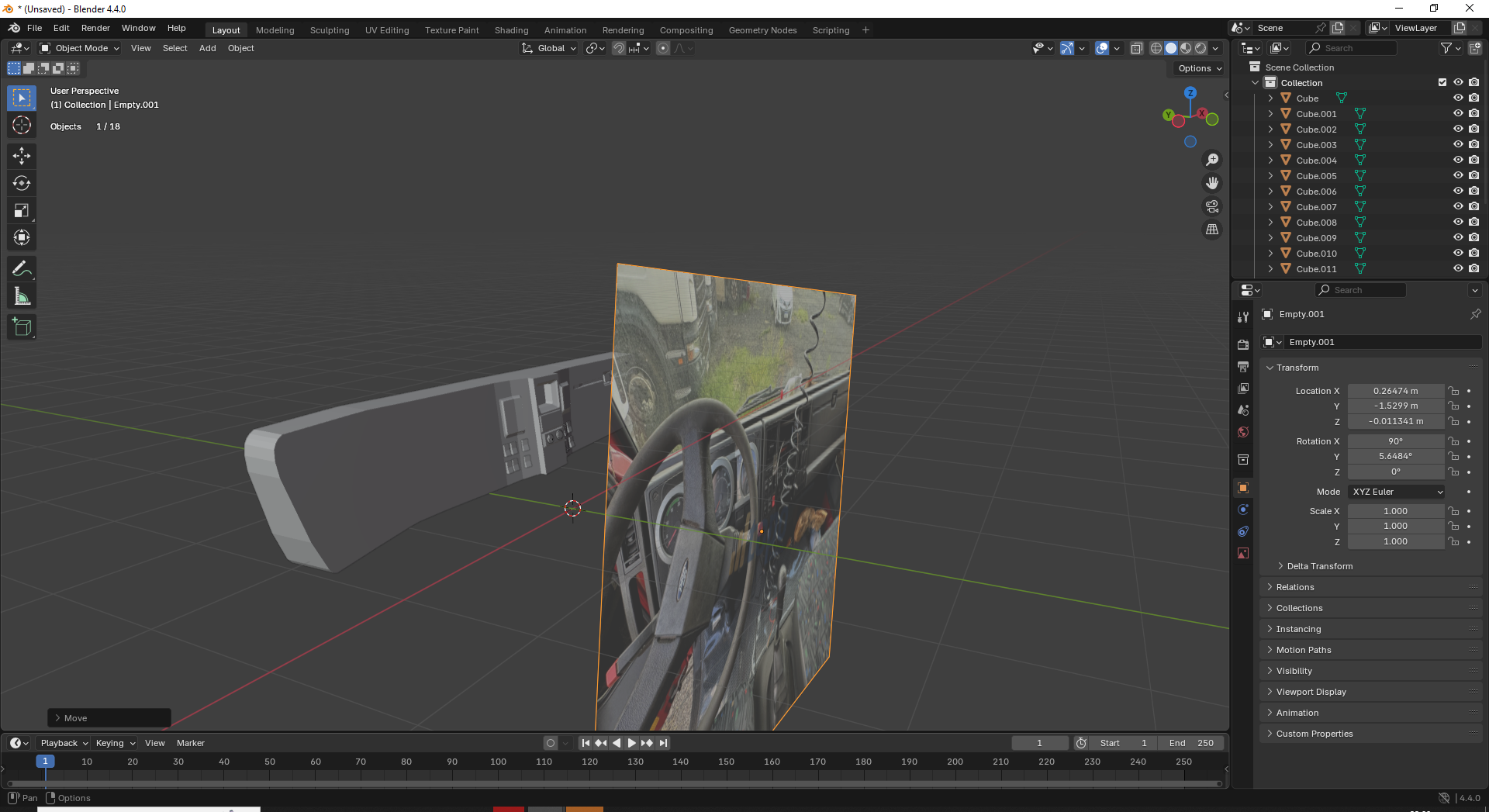
Task: Select the Scale tool
Action: coord(22,210)
